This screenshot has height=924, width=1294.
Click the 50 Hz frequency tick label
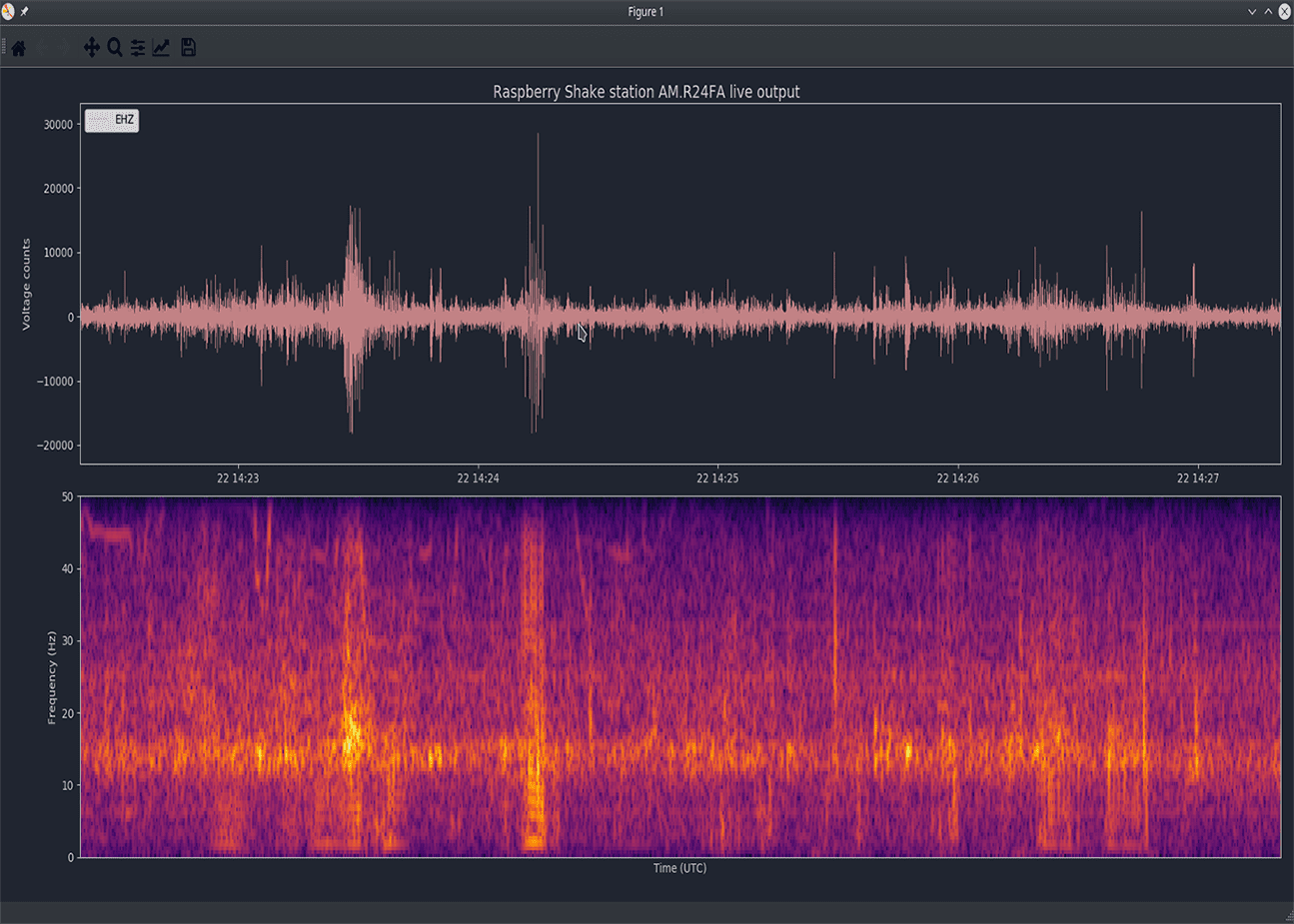tap(67, 497)
